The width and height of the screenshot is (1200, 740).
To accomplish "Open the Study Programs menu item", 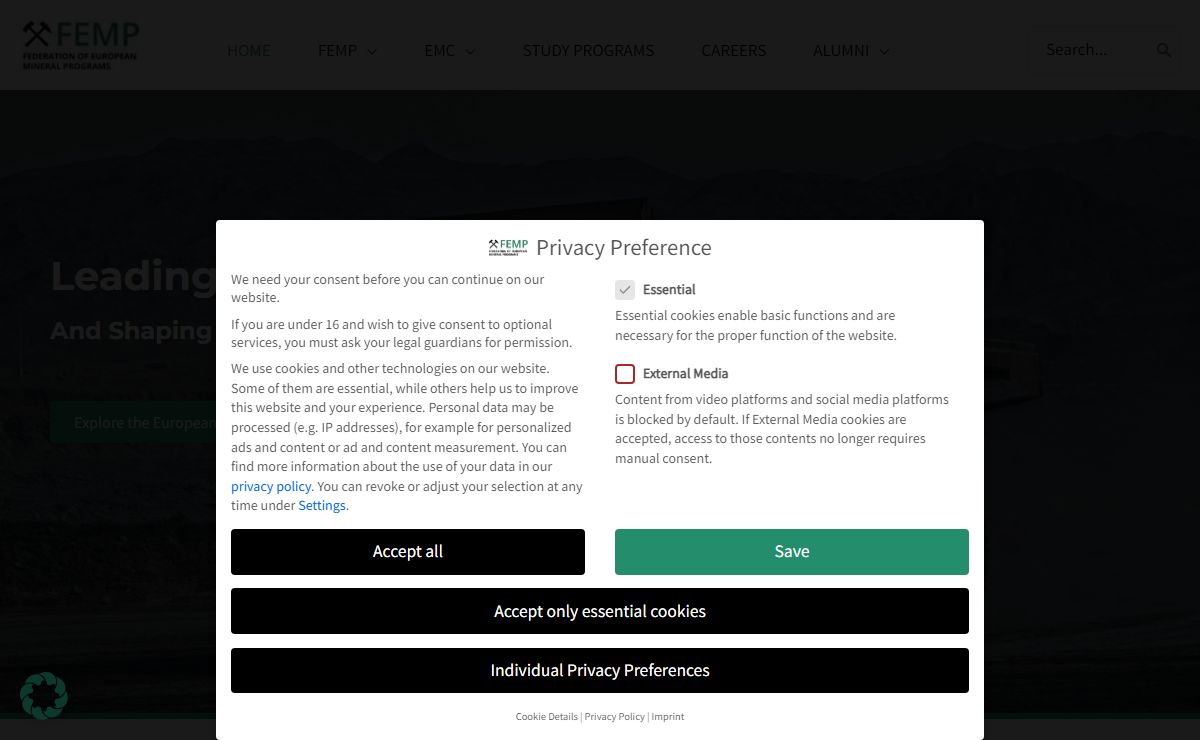I will pos(588,50).
